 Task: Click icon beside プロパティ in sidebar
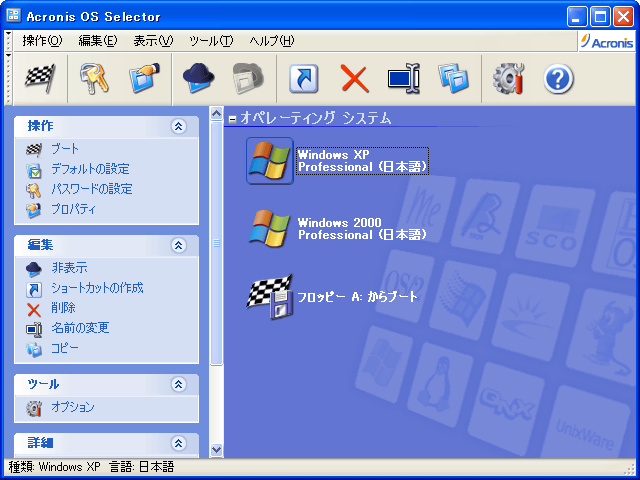pos(33,210)
